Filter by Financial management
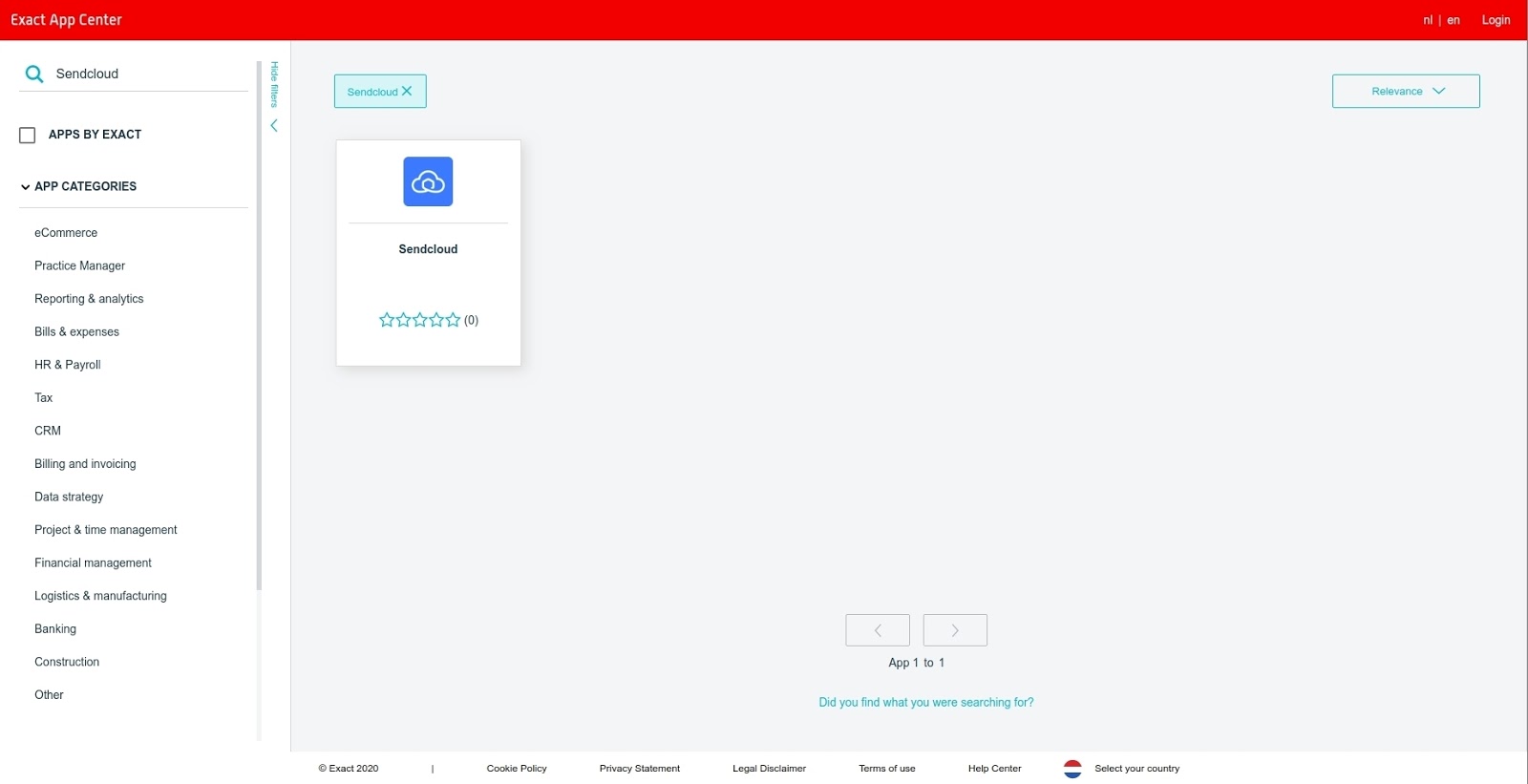The width and height of the screenshot is (1528, 784). [93, 563]
